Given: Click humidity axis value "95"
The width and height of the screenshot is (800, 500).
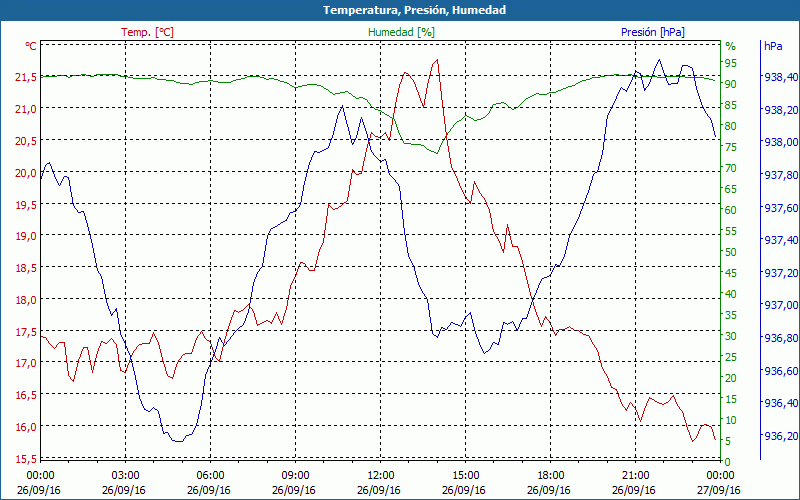Looking at the screenshot, I should pos(731,63).
